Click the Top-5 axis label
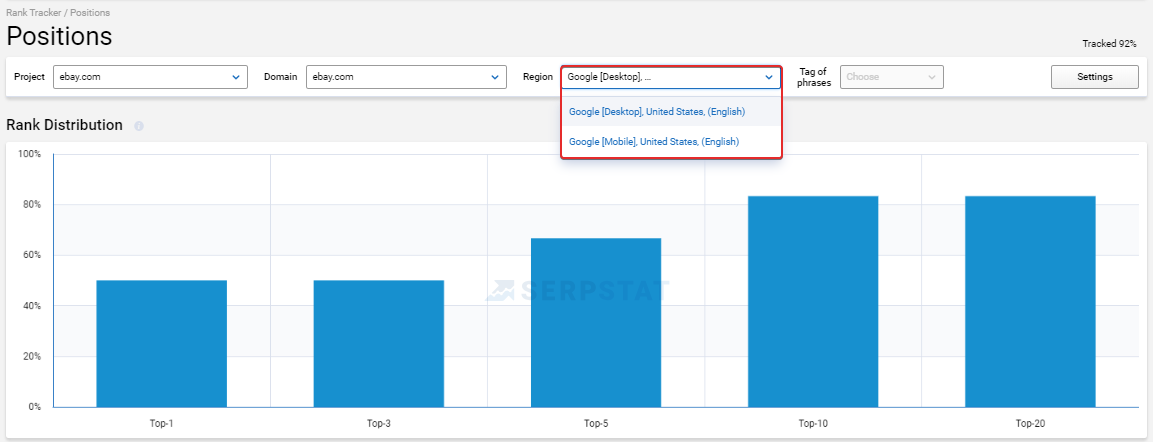Viewport: 1153px width, 442px height. (596, 424)
